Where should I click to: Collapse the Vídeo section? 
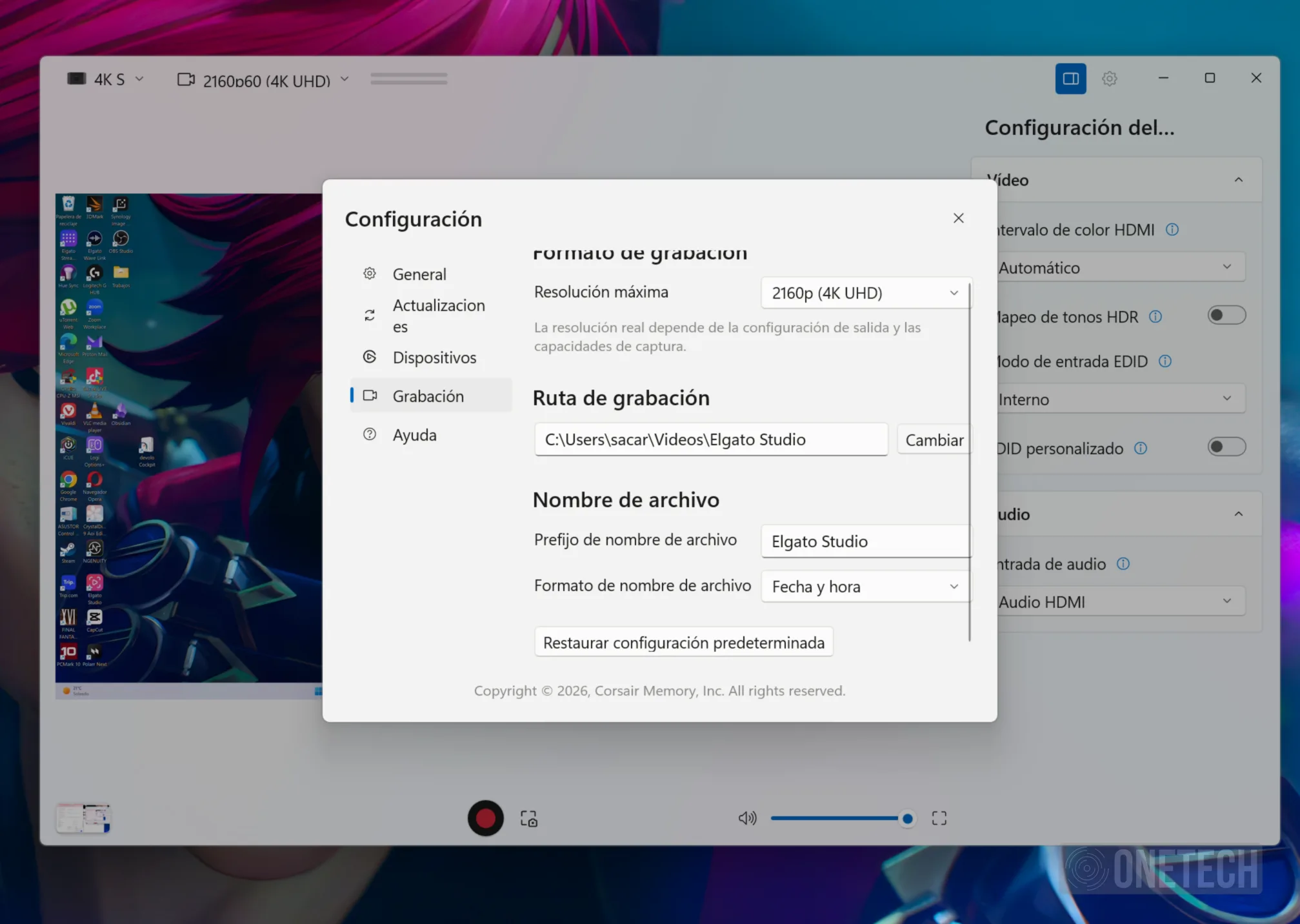(1238, 180)
